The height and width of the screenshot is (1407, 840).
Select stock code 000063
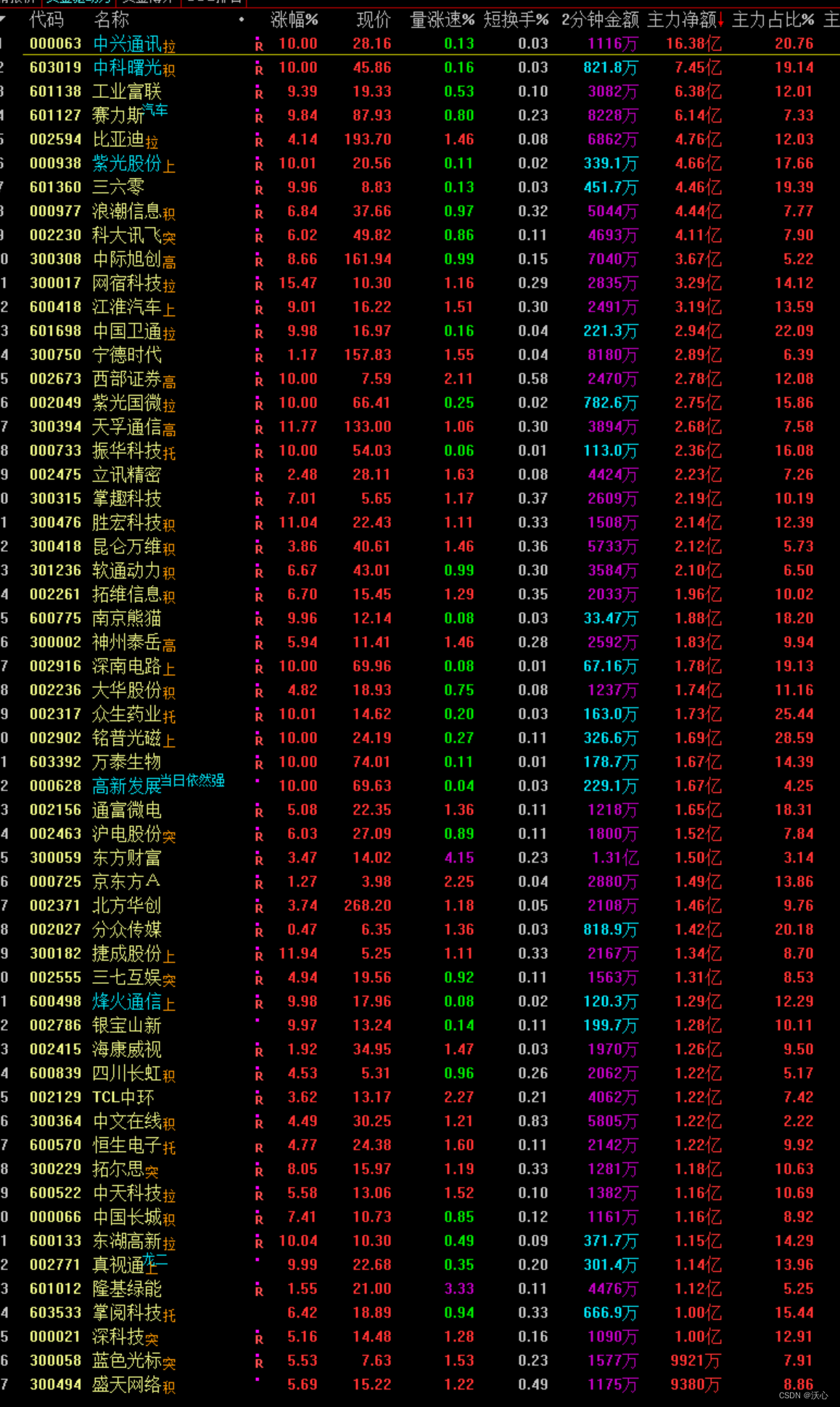point(55,44)
